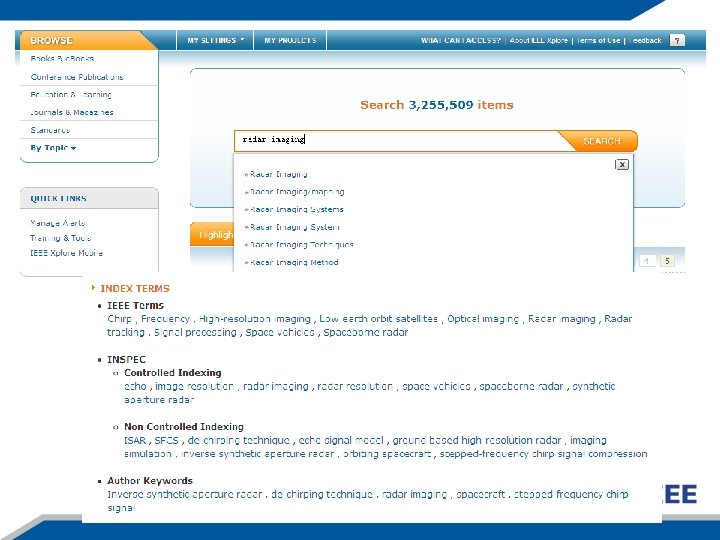Open the Manage Alerts quick link
720x540 pixels.
(57, 223)
